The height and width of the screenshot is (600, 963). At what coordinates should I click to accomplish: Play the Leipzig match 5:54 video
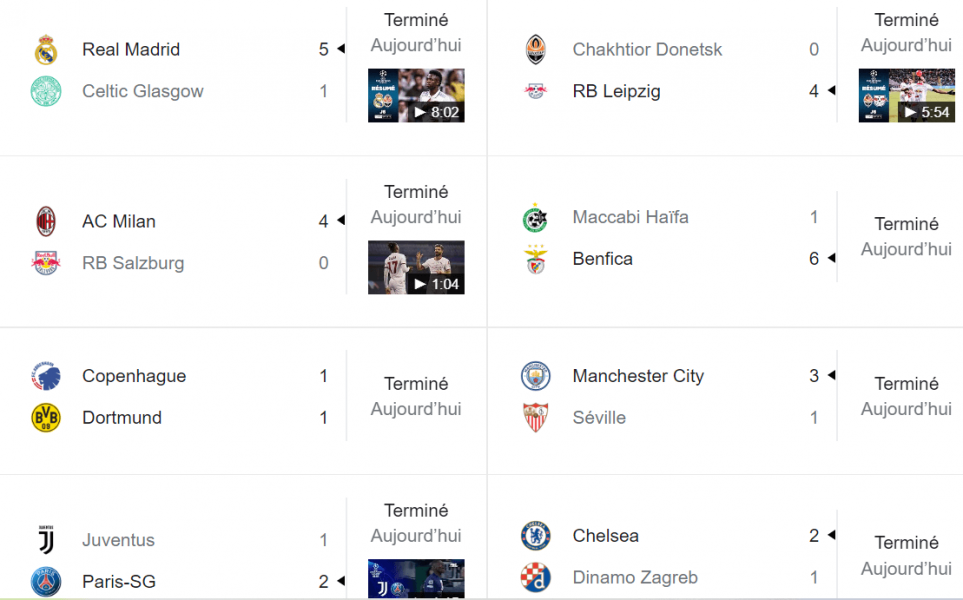tap(906, 95)
